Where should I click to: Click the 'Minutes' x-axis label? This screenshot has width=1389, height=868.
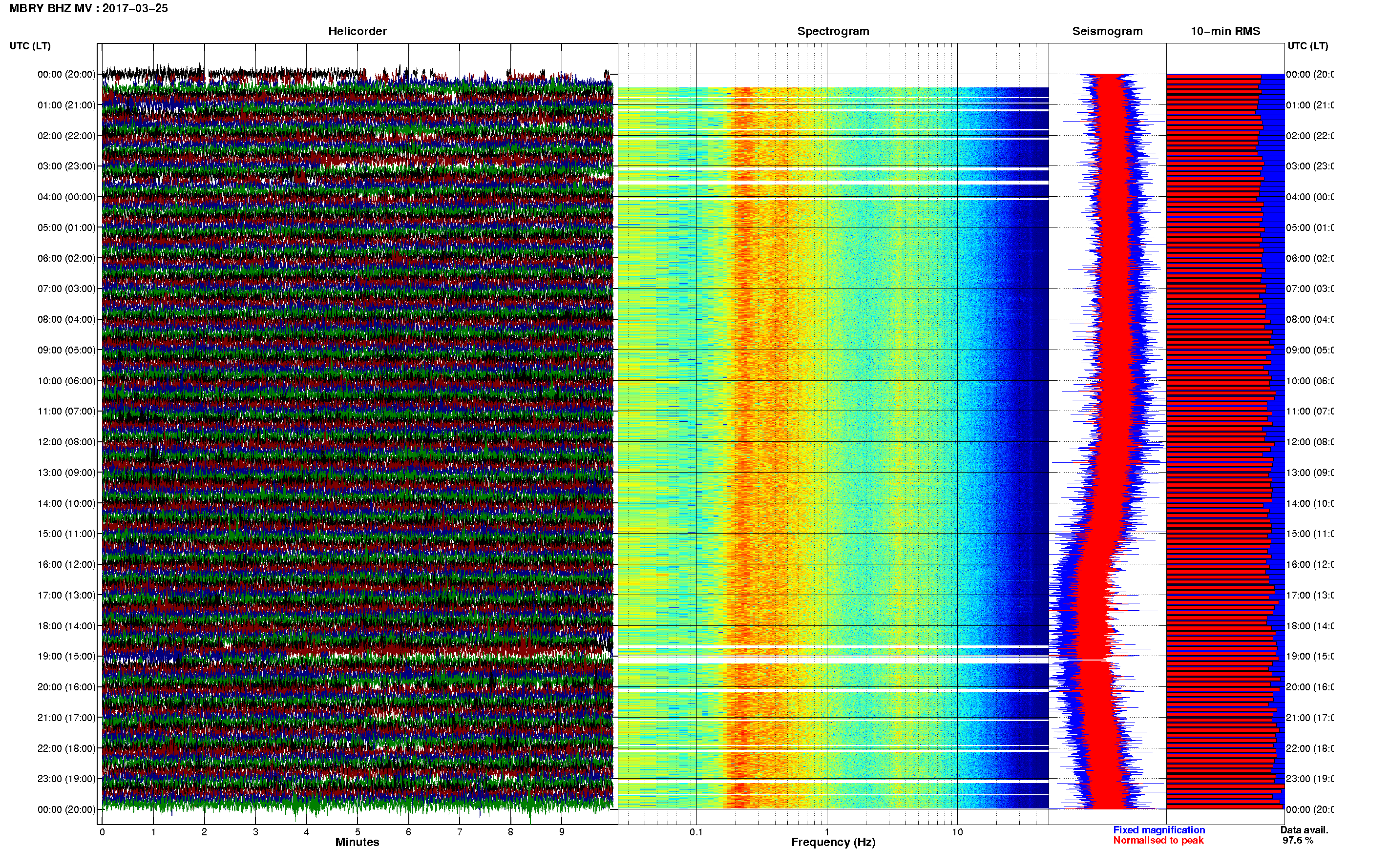357,842
